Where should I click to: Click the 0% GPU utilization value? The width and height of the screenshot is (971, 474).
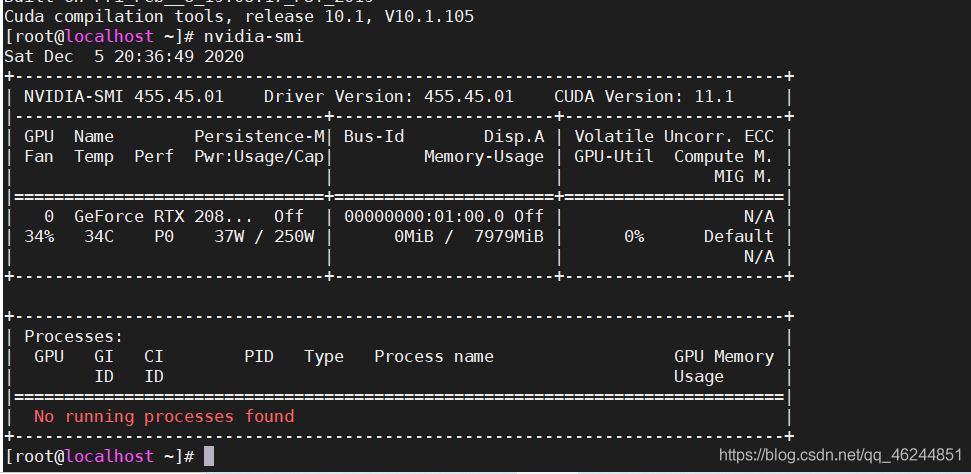point(634,236)
